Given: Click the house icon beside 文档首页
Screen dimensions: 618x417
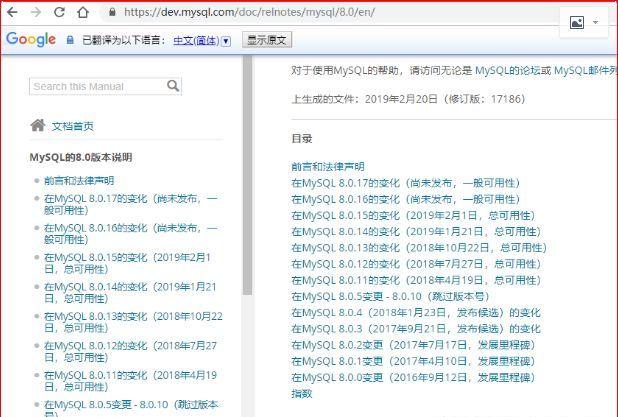Looking at the screenshot, I should point(38,125).
